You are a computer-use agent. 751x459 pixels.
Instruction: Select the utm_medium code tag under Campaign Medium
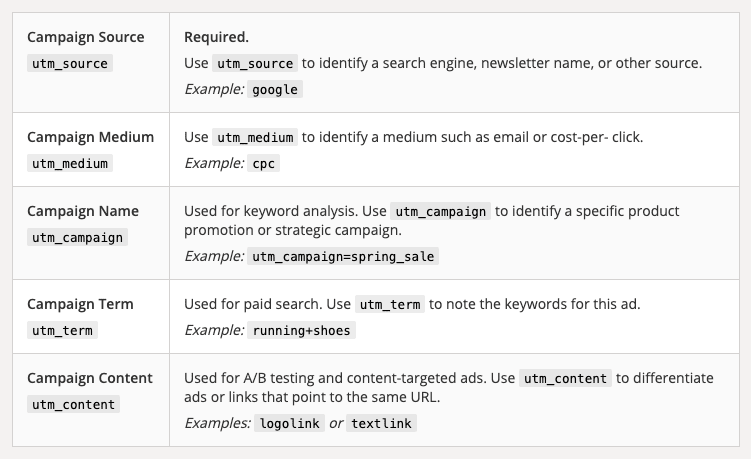69,163
